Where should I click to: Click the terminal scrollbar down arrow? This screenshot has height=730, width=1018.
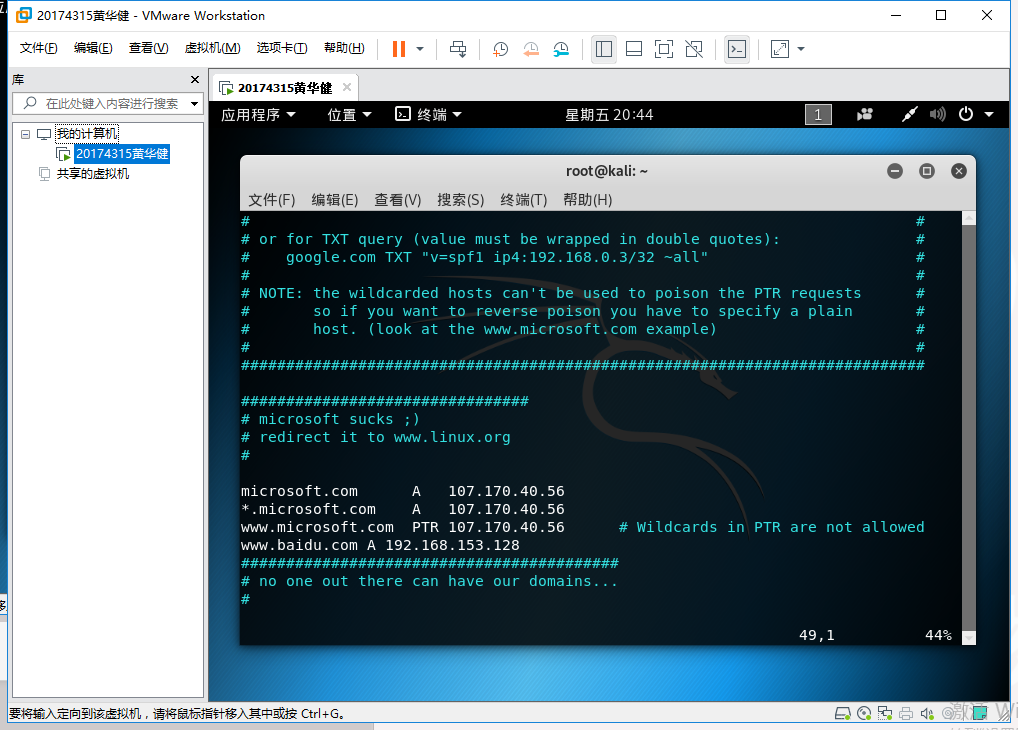969,638
